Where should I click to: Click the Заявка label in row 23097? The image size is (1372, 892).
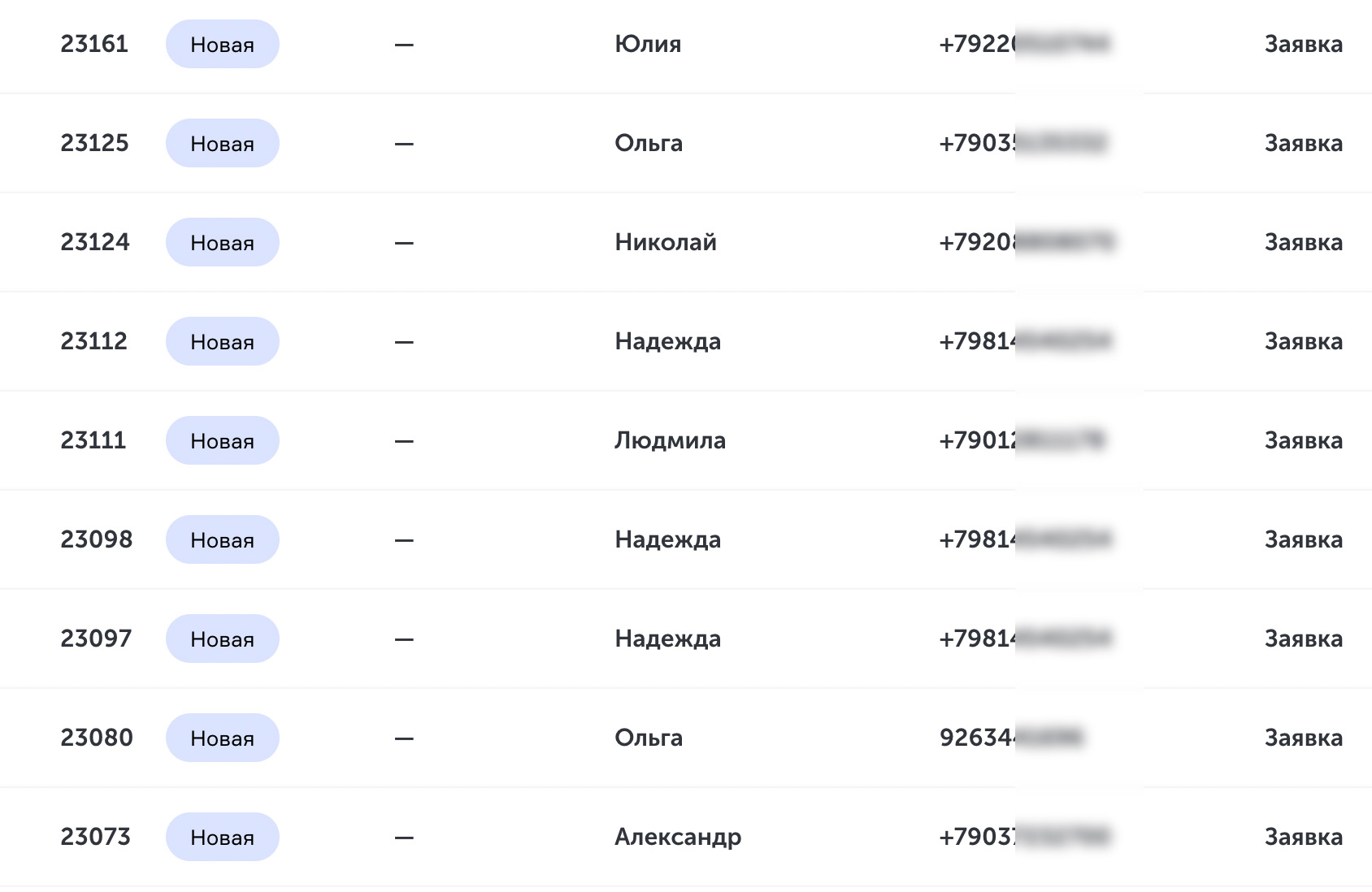(1303, 639)
